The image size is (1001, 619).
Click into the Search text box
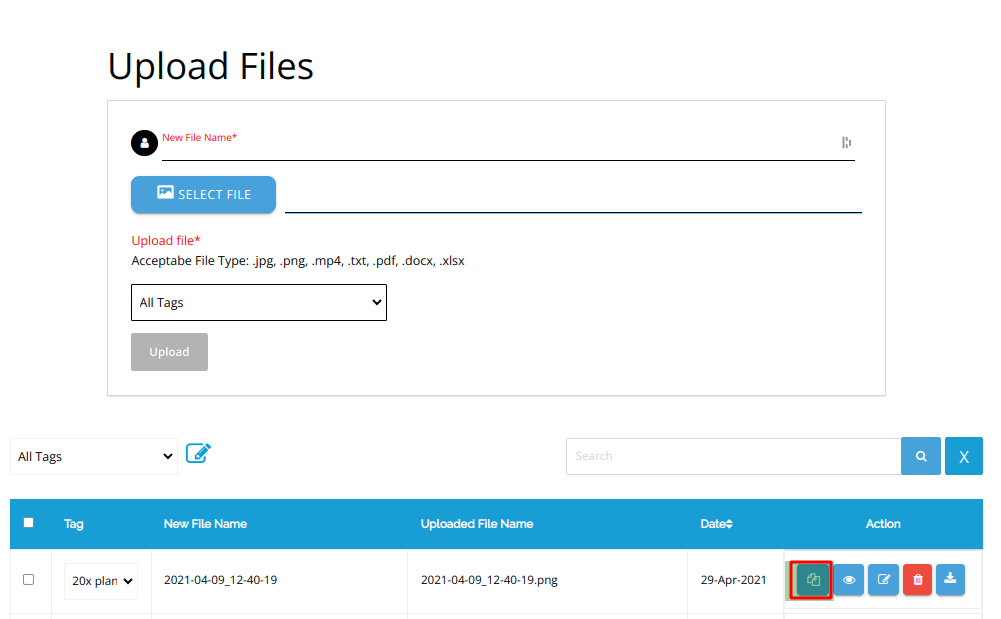tap(733, 456)
